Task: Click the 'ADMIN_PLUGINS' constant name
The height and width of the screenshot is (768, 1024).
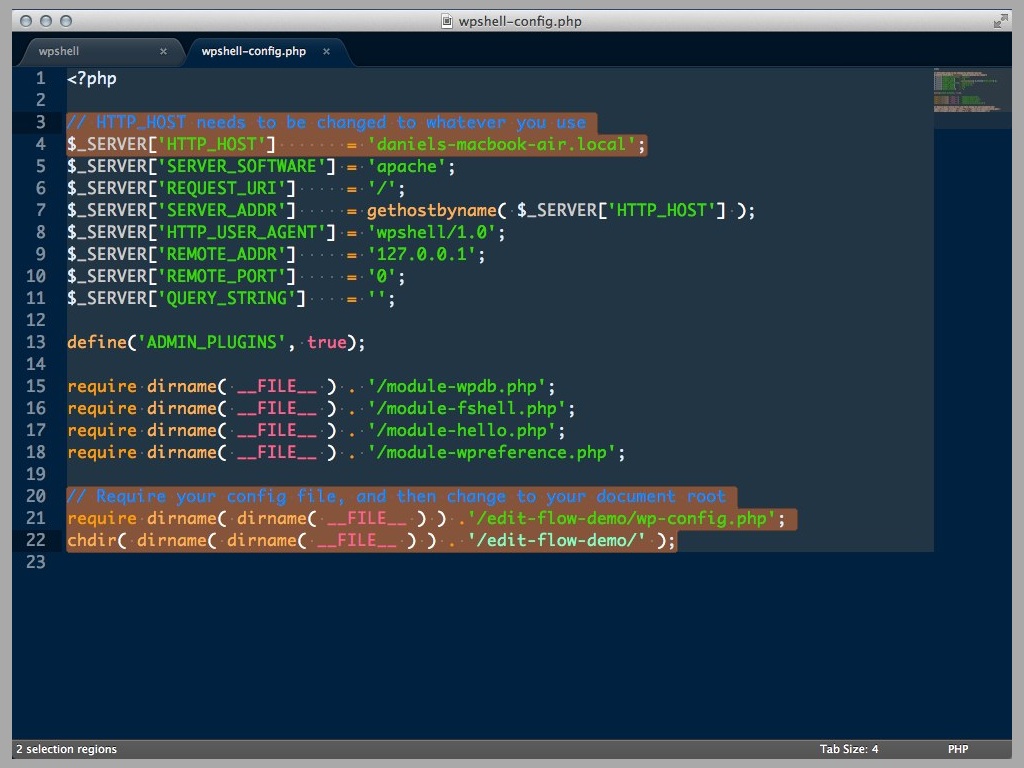Action: coord(212,342)
